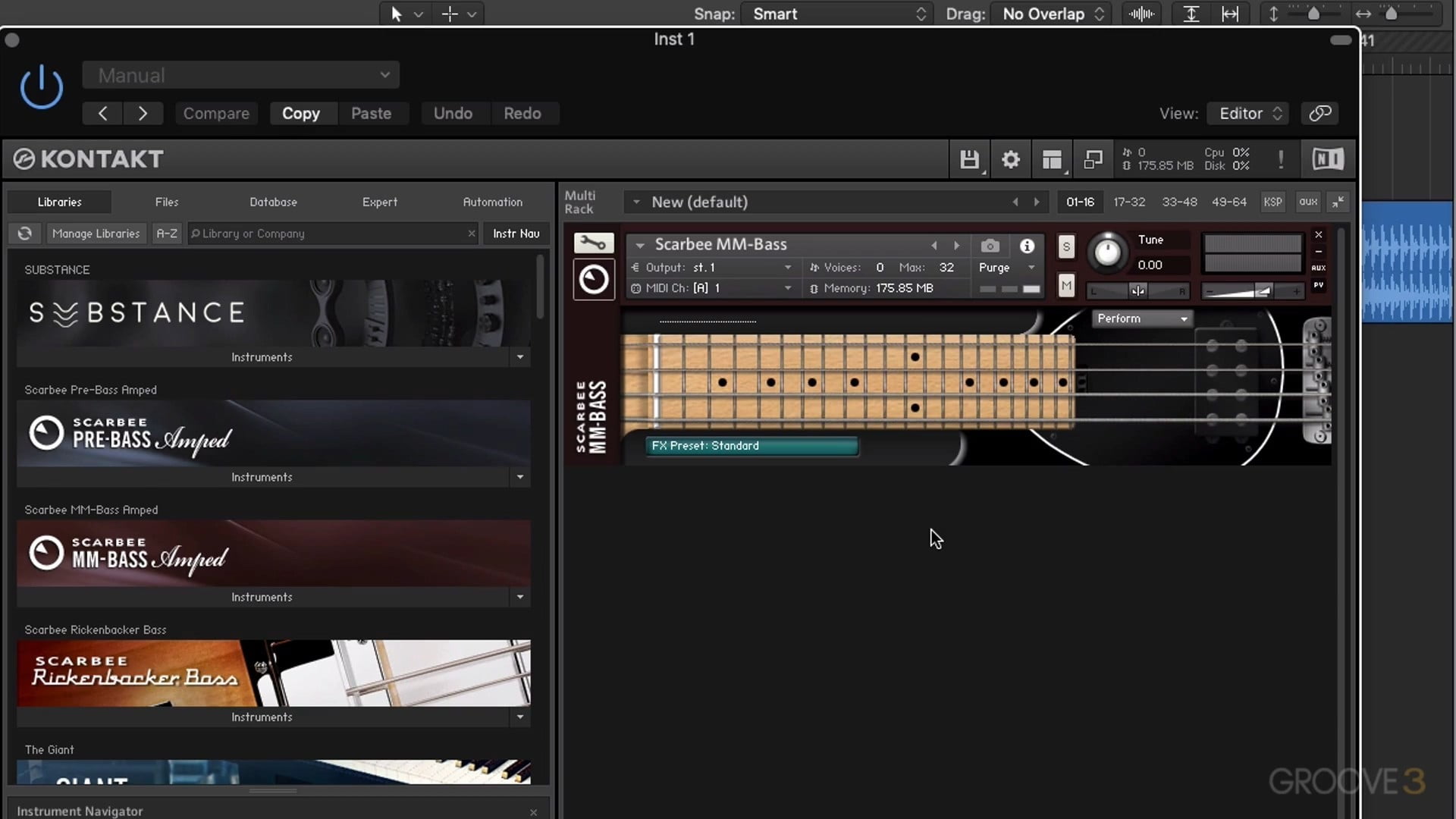Switch to the Automation tab
The height and width of the screenshot is (819, 1456).
pyautogui.click(x=493, y=201)
